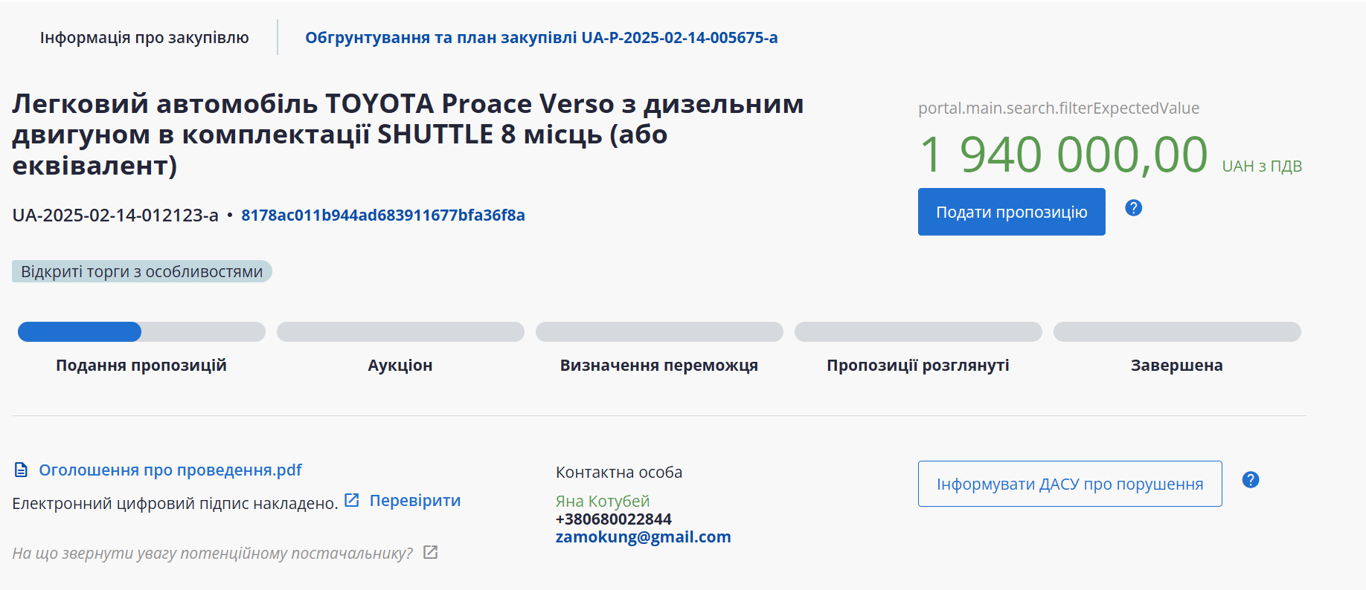
Task: Click email link zamokung@gmail.com
Action: 643,537
